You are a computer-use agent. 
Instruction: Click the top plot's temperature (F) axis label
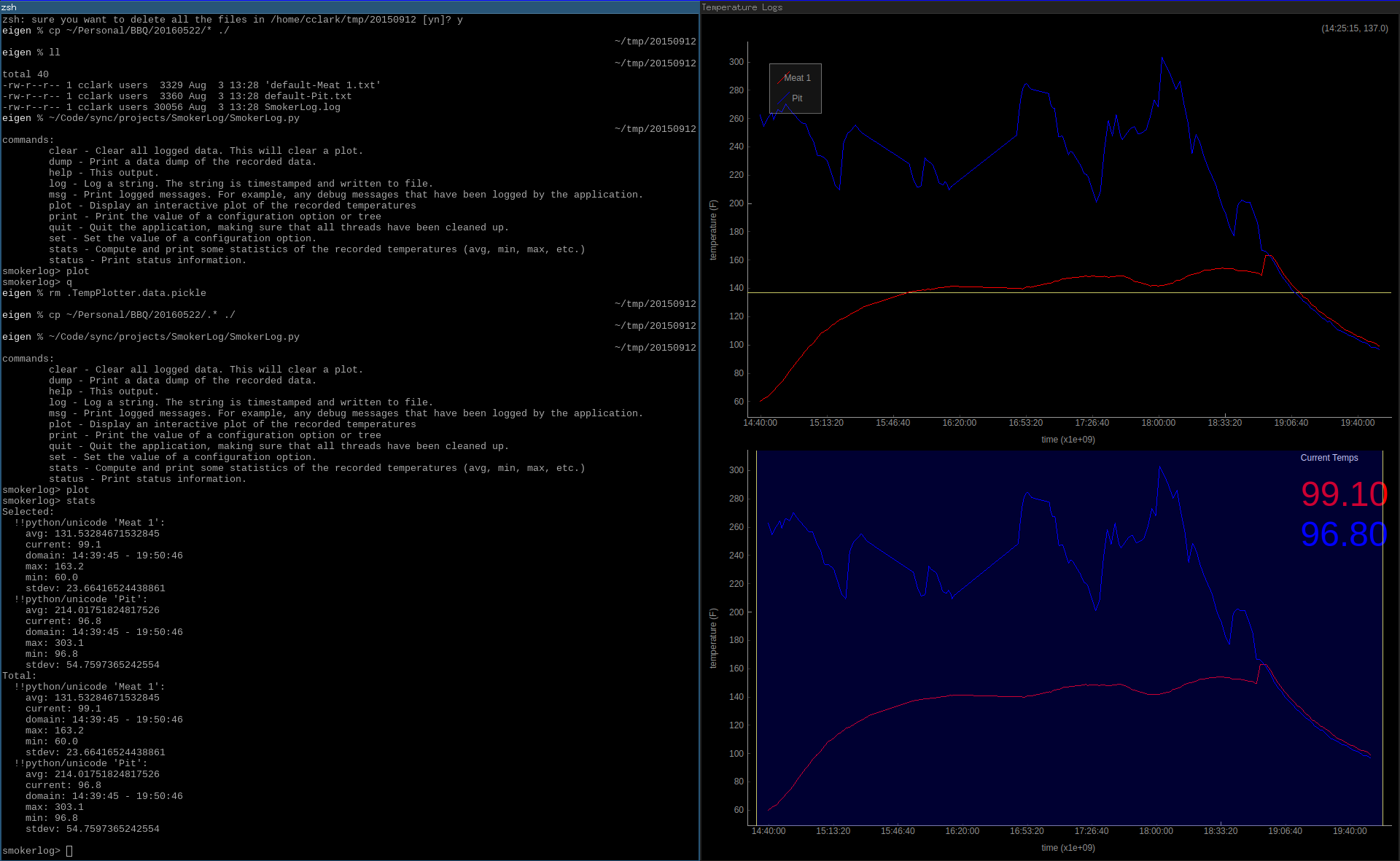click(x=713, y=230)
